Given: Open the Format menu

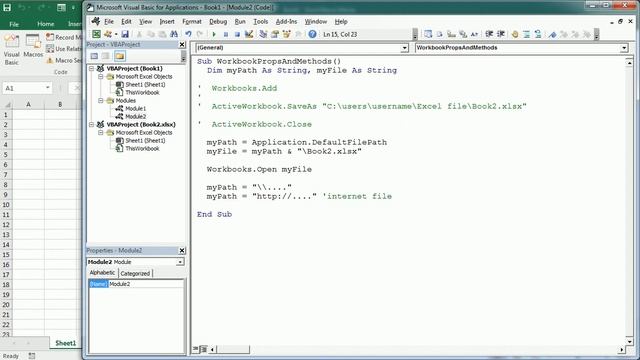Looking at the screenshot, I should (x=192, y=22).
